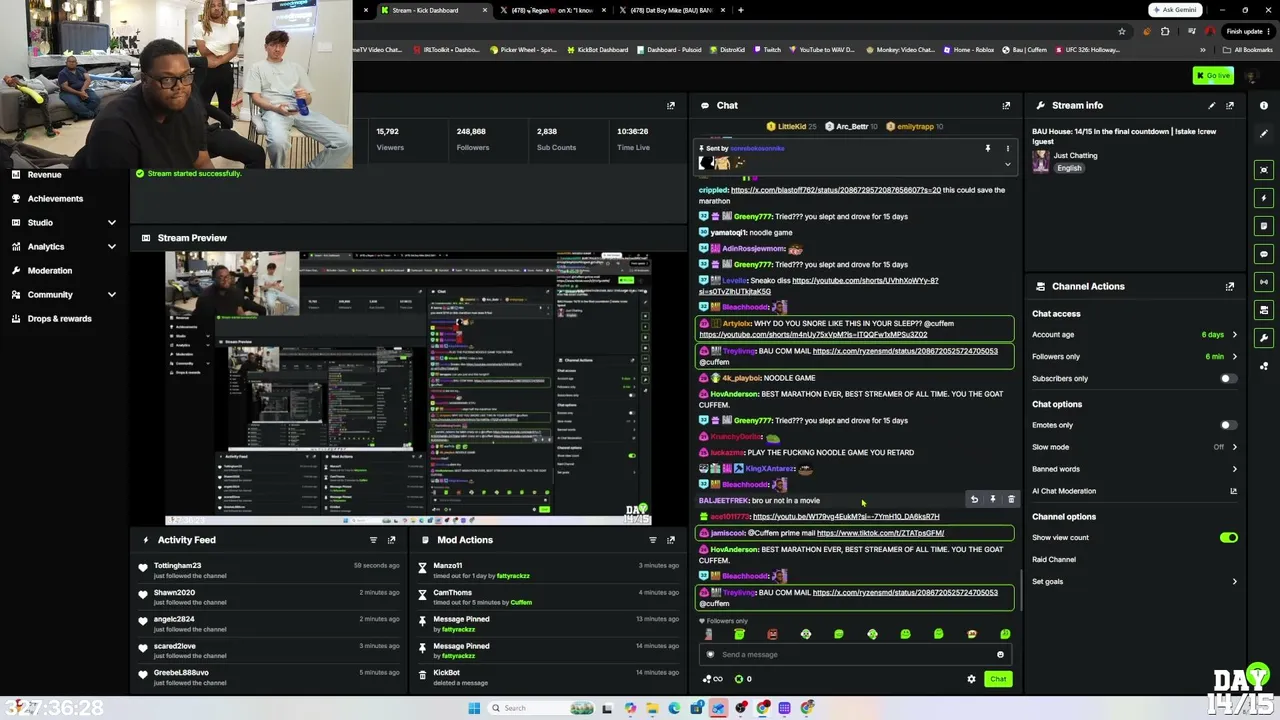Reply to BALJEETFREK's chat message

tap(974, 499)
